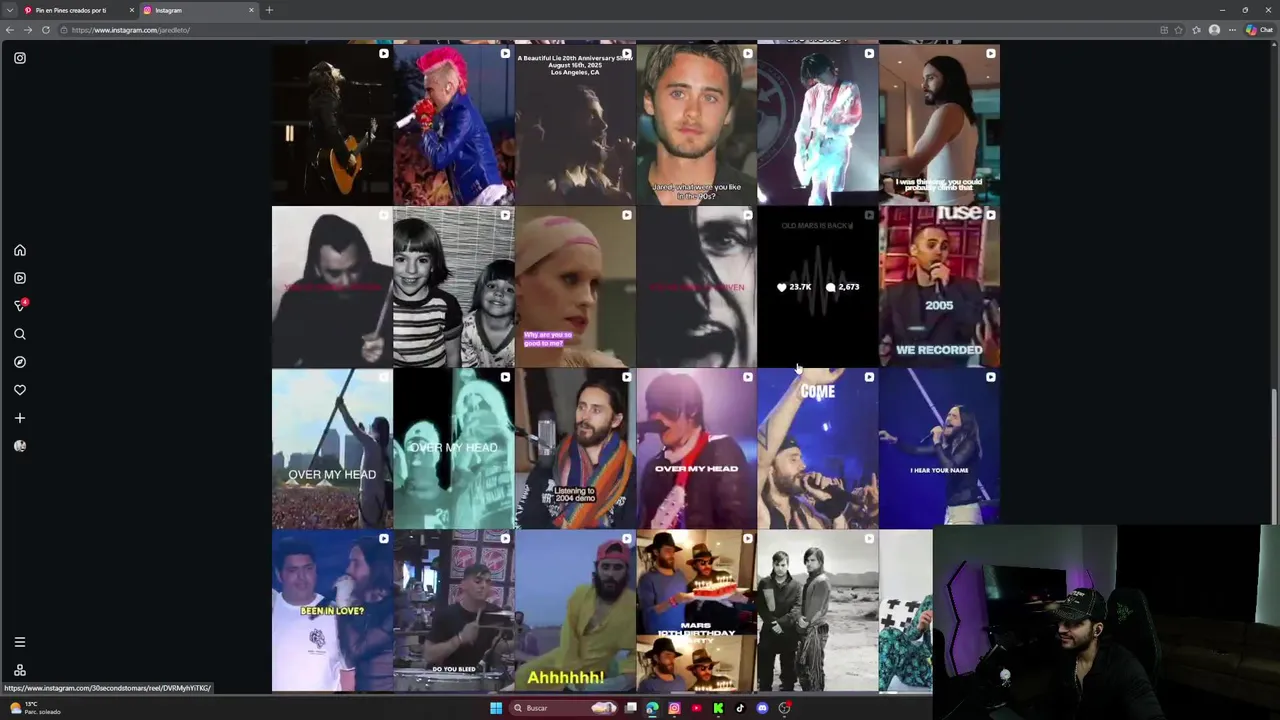Open Do You Bleed drummer reel
The image size is (1280, 720).
(453, 611)
